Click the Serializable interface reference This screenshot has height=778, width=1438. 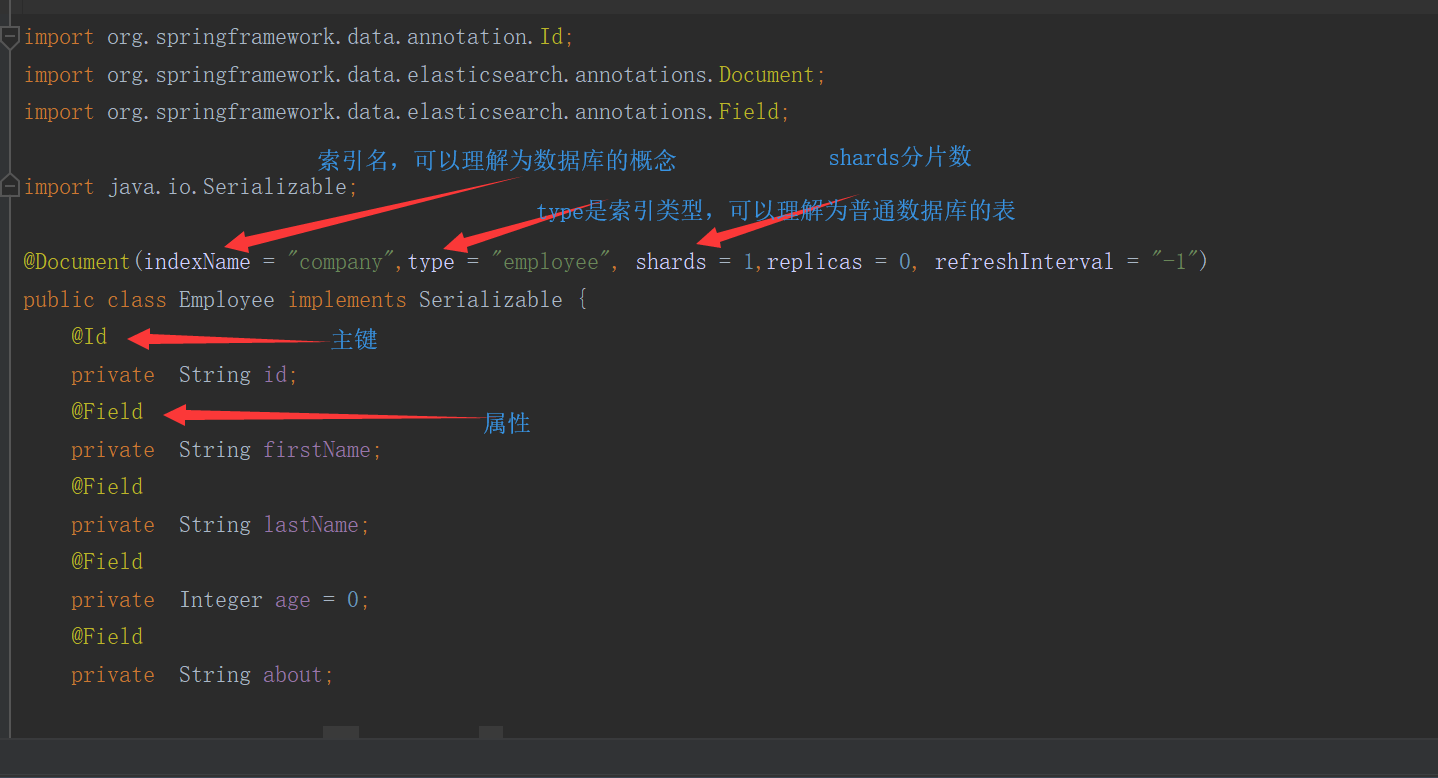click(490, 299)
